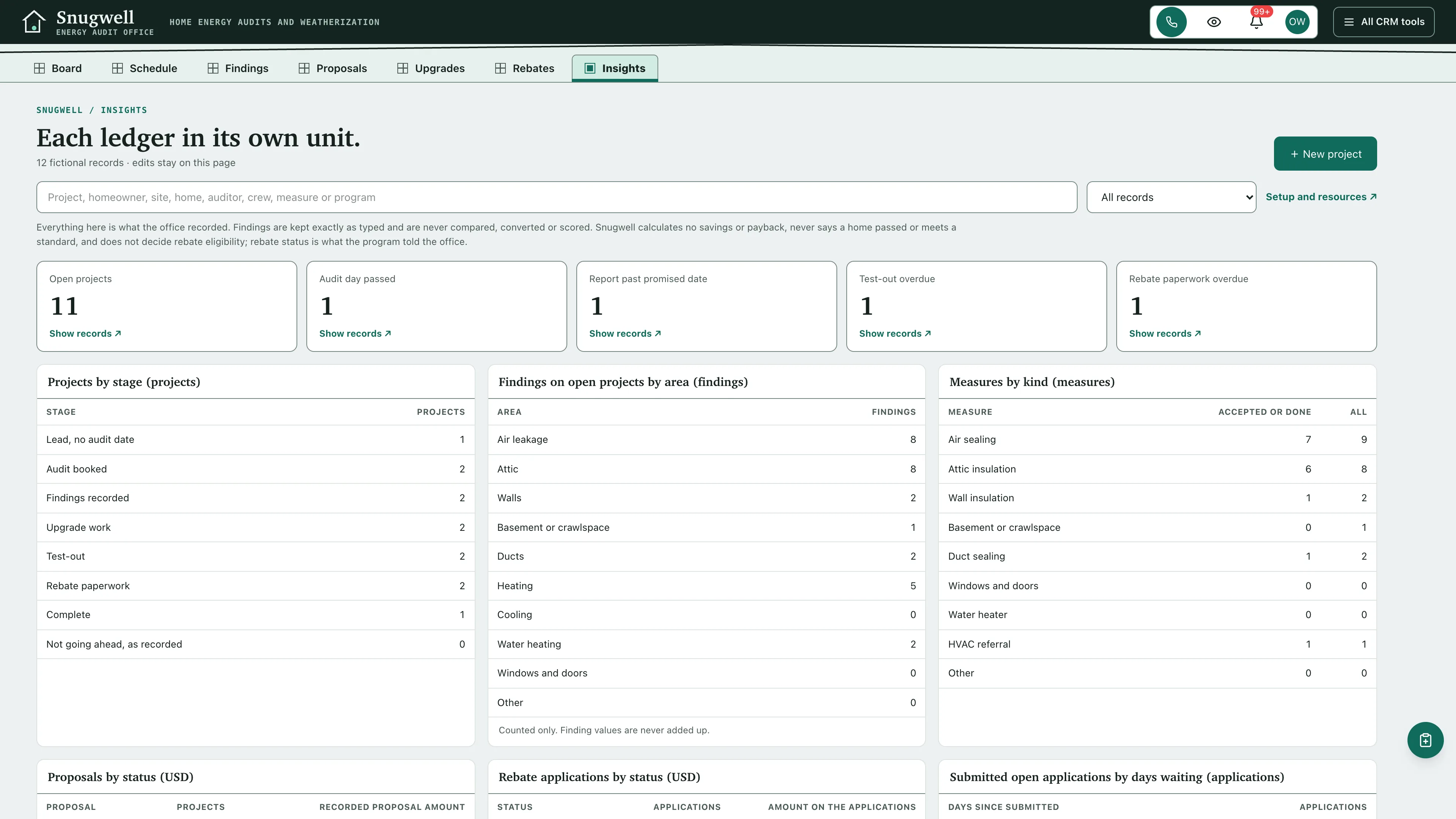Open the Rebates tab
The image size is (1456, 819).
click(x=524, y=68)
